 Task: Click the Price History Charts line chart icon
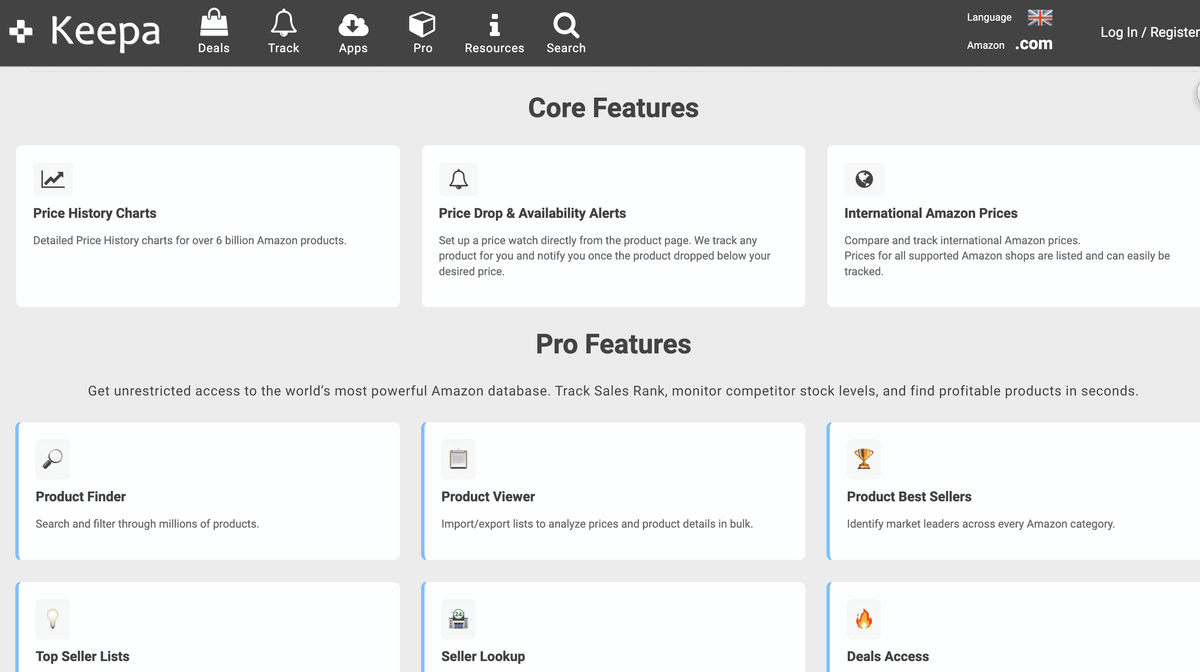tap(53, 179)
